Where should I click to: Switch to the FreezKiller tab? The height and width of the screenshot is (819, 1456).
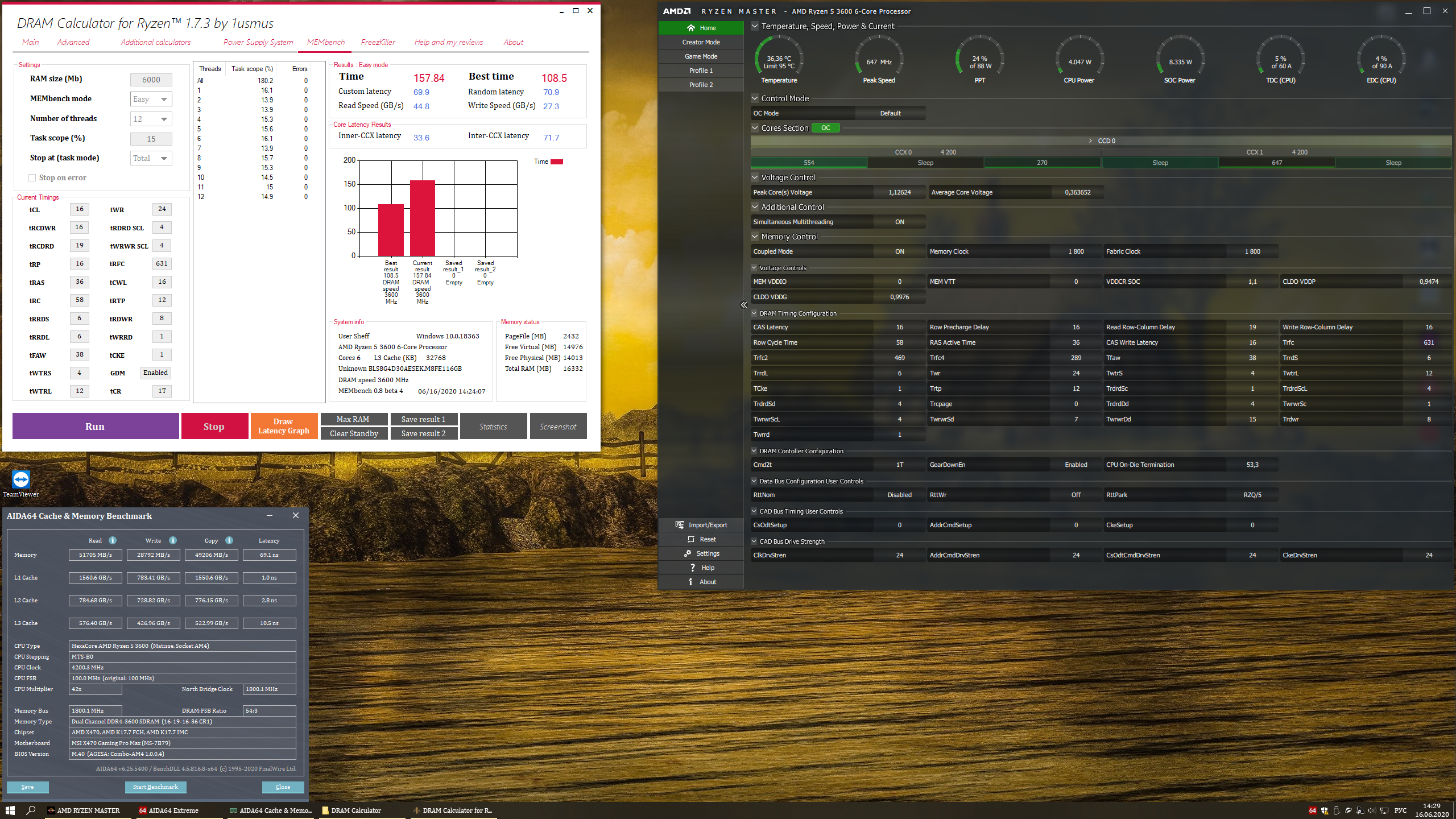378,42
